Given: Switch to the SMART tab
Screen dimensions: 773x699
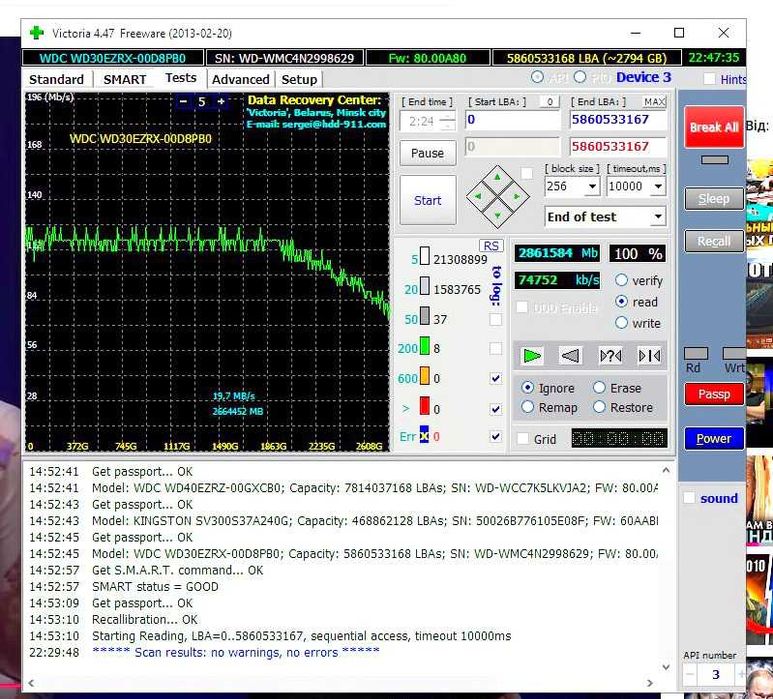Looking at the screenshot, I should pos(124,79).
